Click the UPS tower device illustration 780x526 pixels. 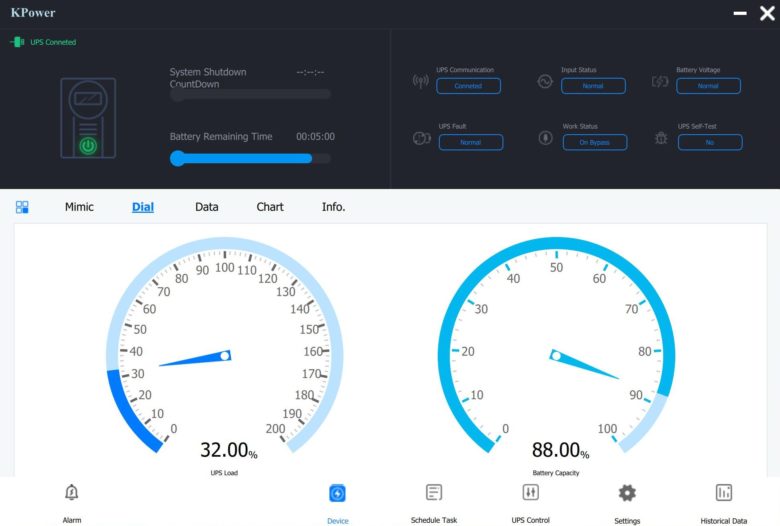(88, 118)
